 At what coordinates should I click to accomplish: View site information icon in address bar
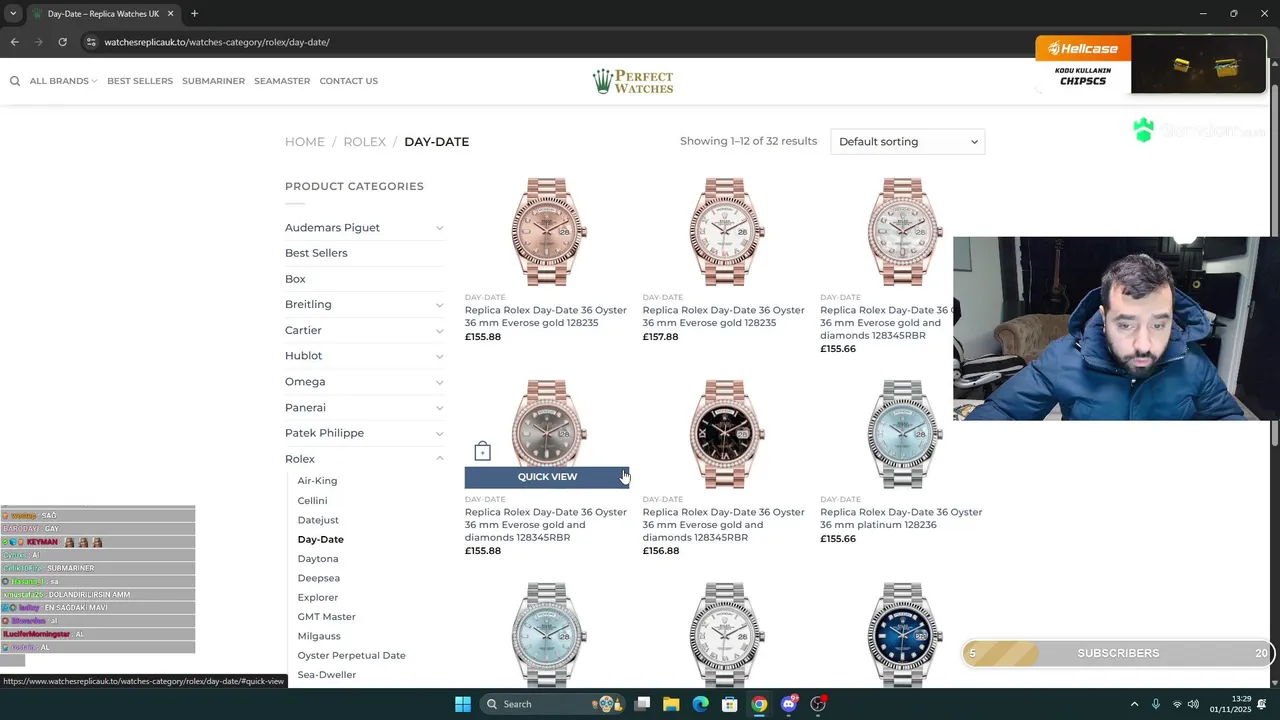pyautogui.click(x=91, y=42)
